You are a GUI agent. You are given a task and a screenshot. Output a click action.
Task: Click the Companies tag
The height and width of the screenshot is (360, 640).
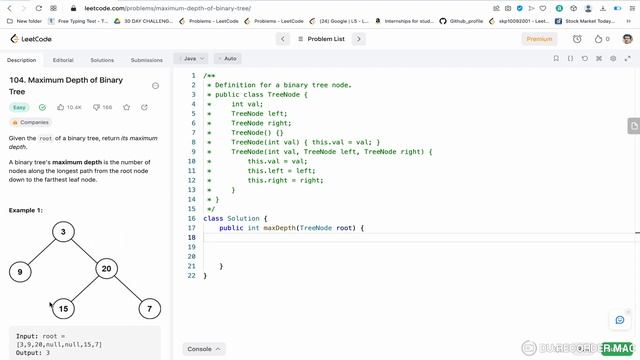[x=31, y=122]
